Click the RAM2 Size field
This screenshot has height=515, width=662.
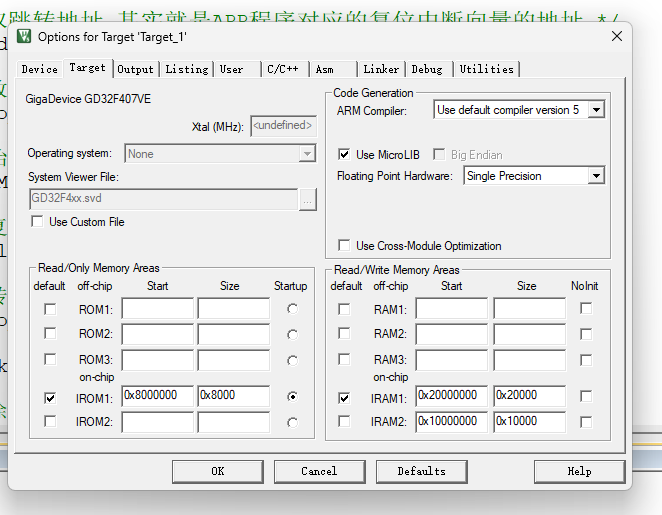(530, 334)
